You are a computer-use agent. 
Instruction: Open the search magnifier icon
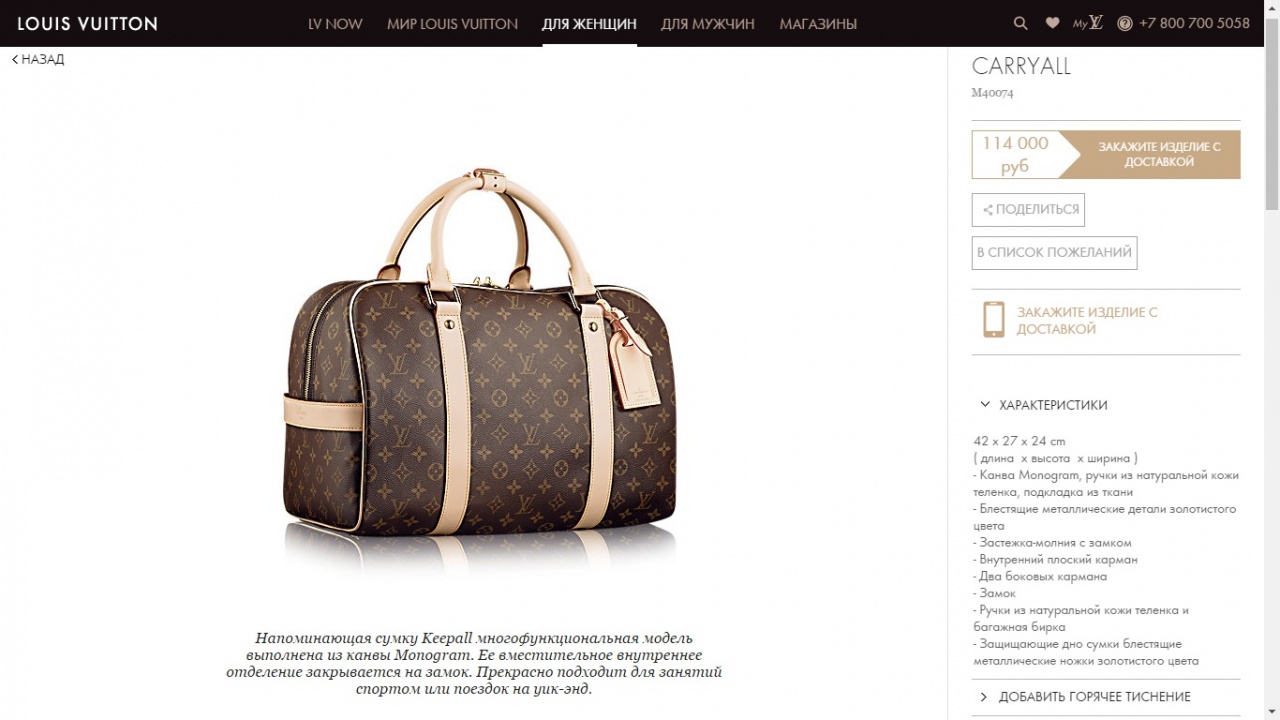click(1020, 23)
